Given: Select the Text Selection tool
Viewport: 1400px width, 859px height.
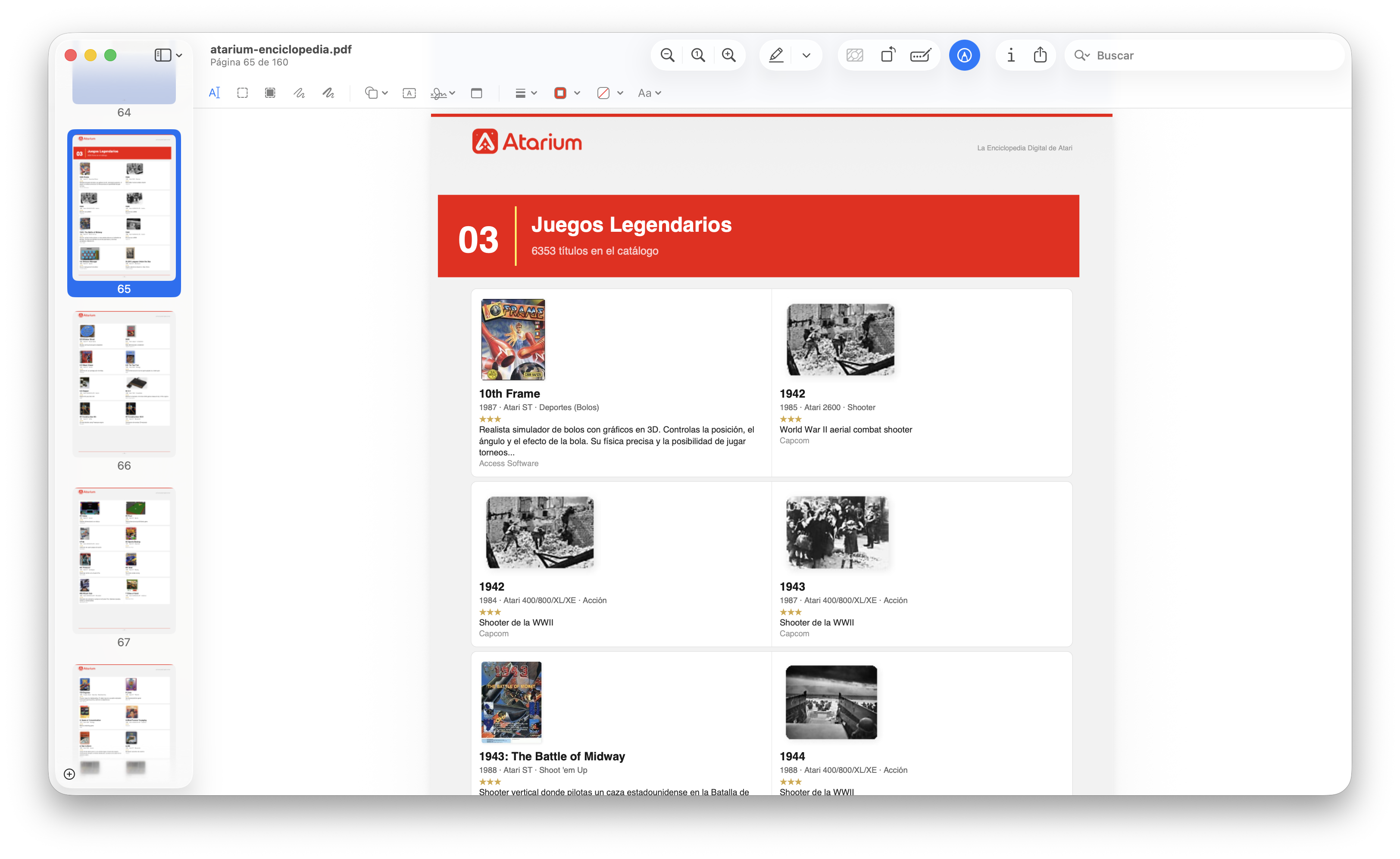Looking at the screenshot, I should pyautogui.click(x=214, y=93).
